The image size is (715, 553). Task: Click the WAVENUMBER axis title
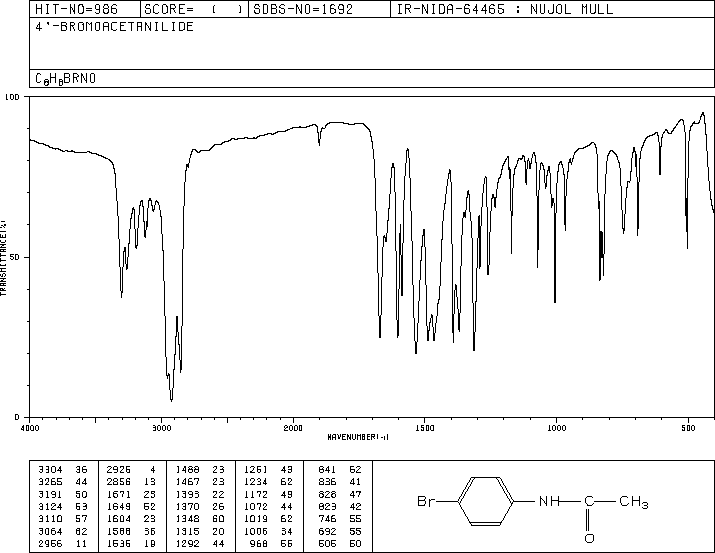tap(358, 437)
